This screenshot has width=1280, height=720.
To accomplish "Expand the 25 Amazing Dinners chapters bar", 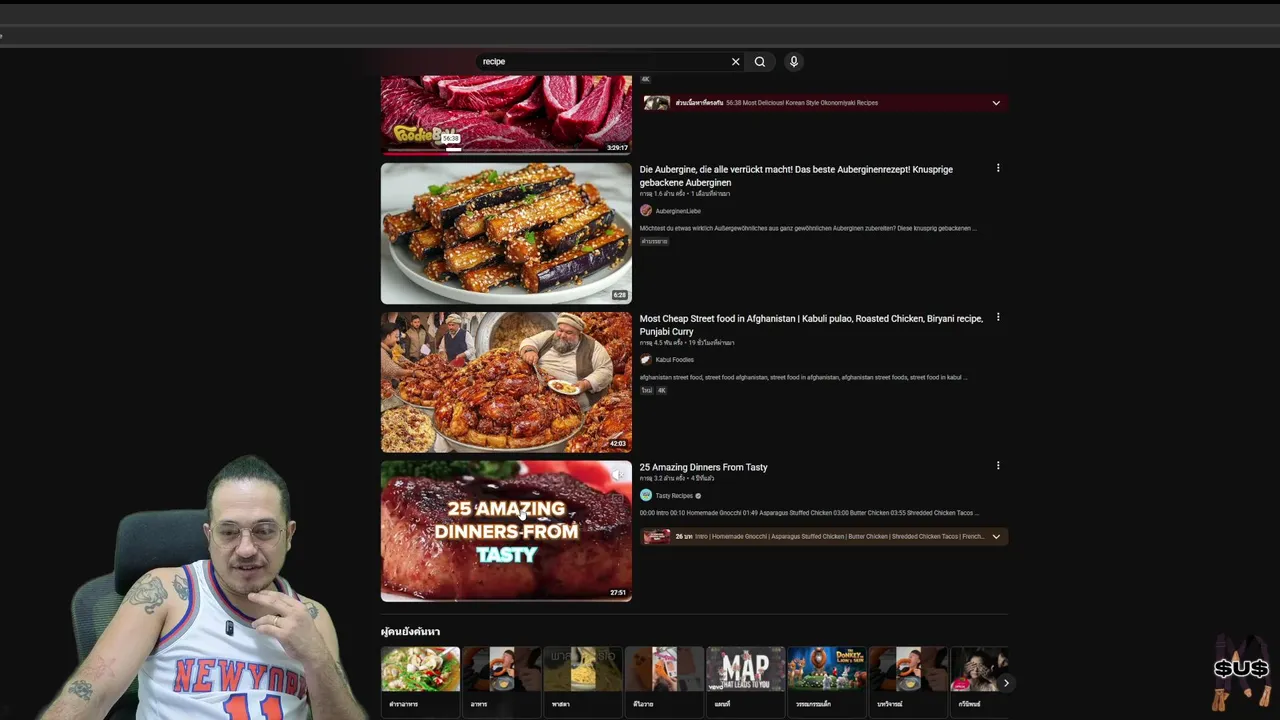I will pyautogui.click(x=996, y=537).
